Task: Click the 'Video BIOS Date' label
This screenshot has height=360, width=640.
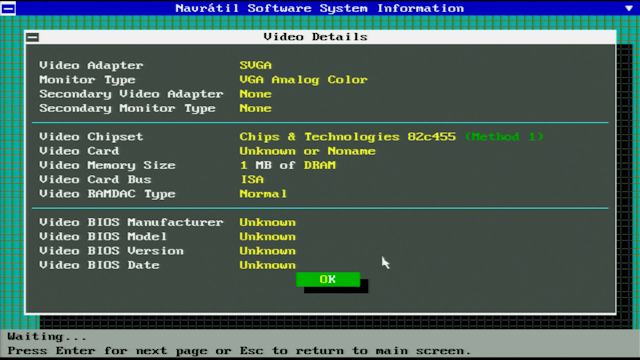Action: [x=99, y=265]
